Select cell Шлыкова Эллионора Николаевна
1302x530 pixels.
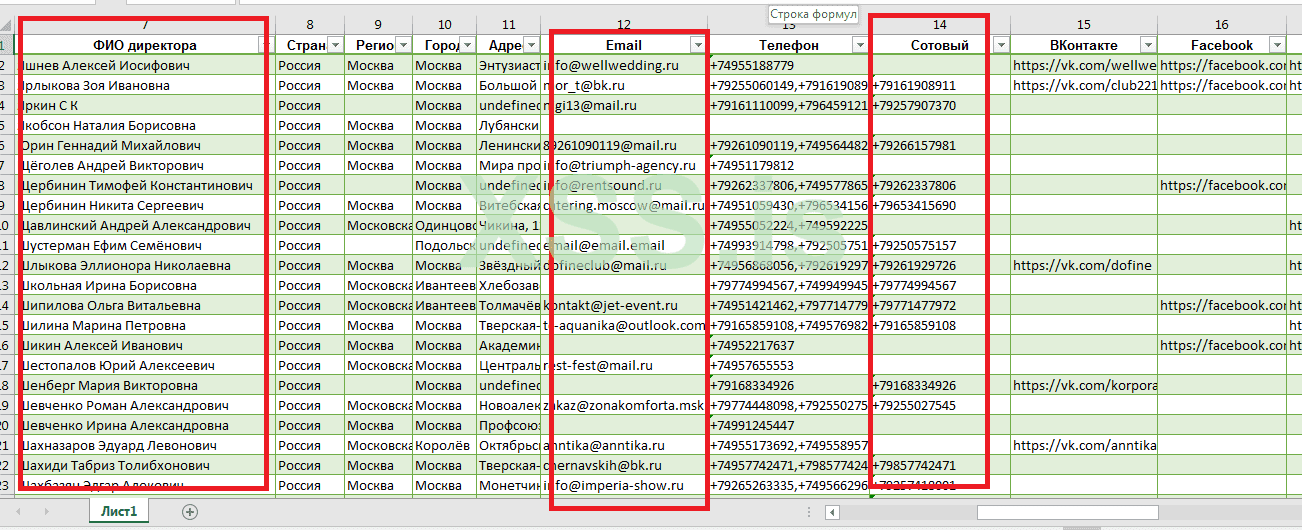(x=145, y=265)
